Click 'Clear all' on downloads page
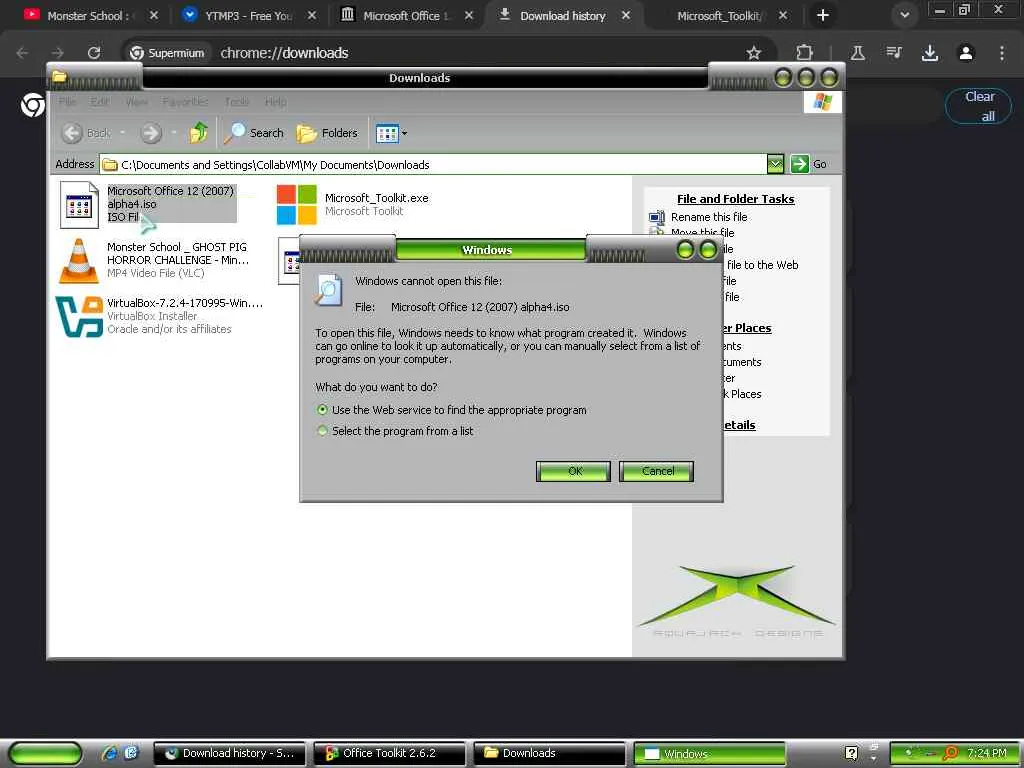This screenshot has height=768, width=1024. coord(978,106)
